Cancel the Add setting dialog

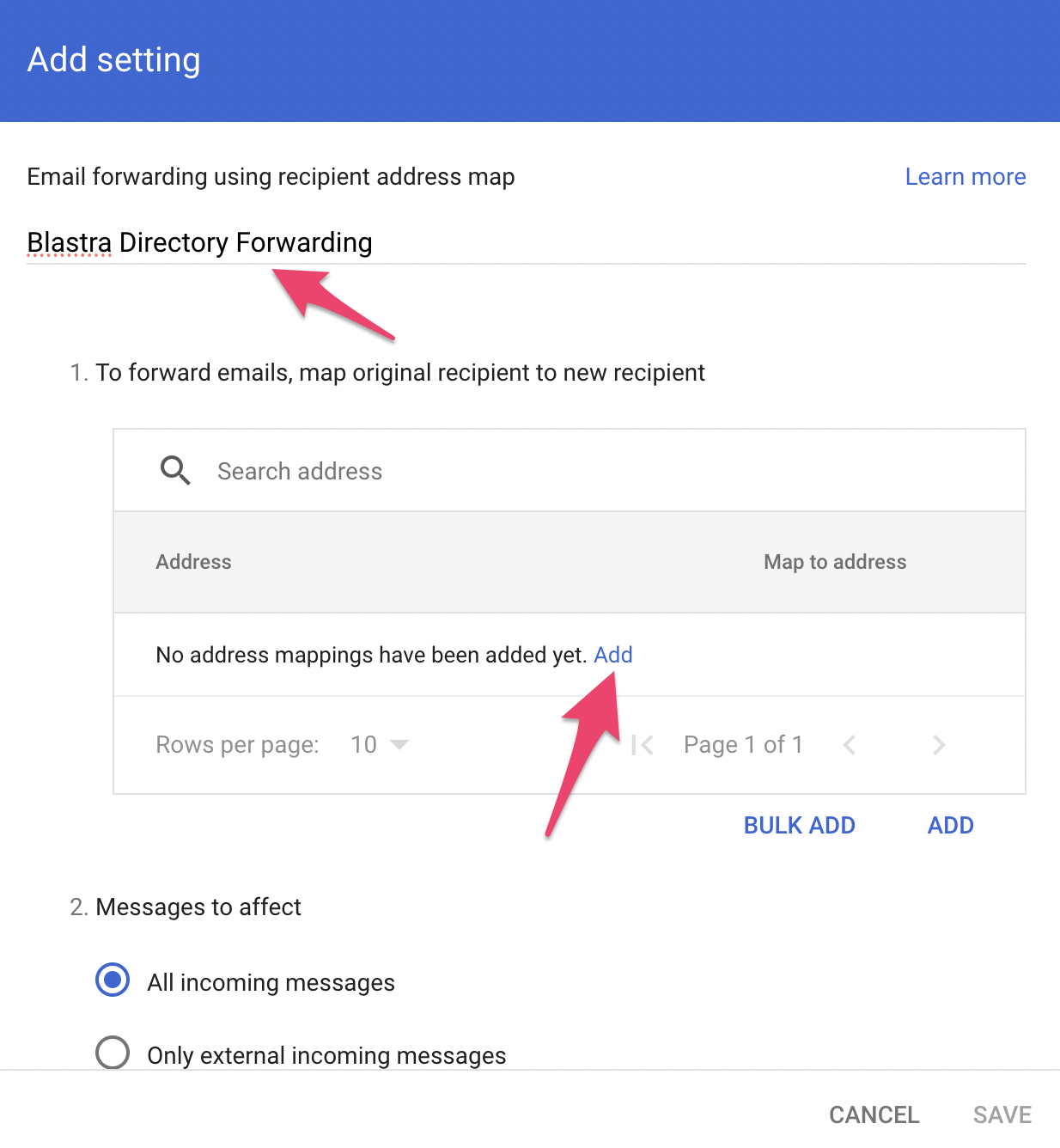(x=874, y=1114)
